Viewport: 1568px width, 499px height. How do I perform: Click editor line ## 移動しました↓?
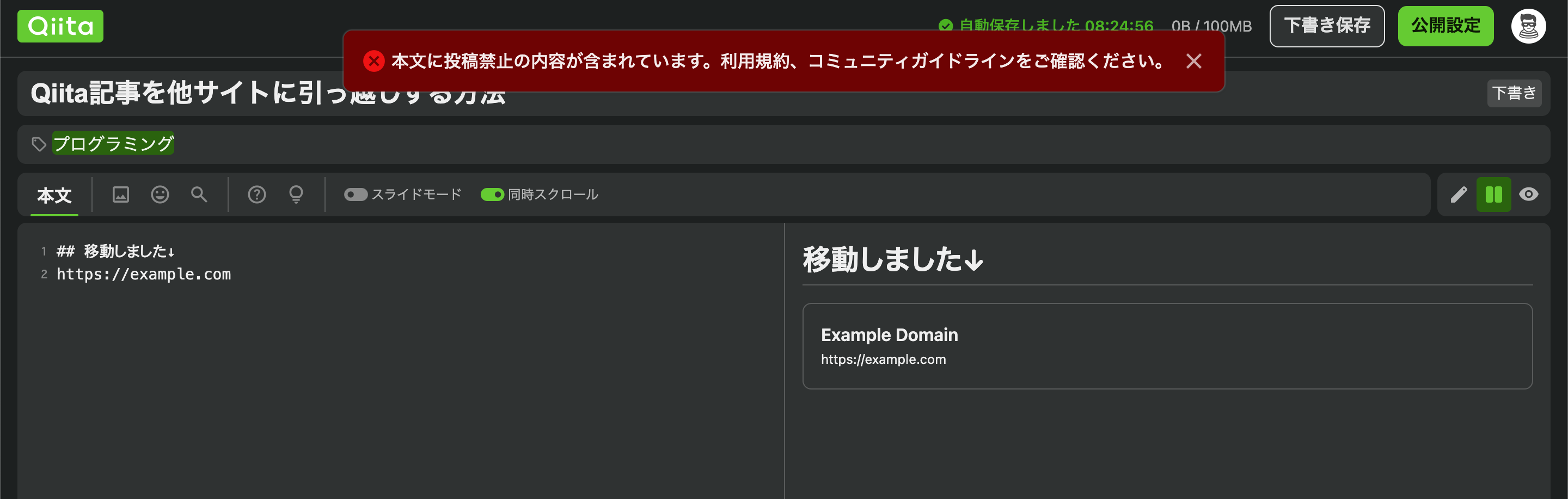click(115, 251)
